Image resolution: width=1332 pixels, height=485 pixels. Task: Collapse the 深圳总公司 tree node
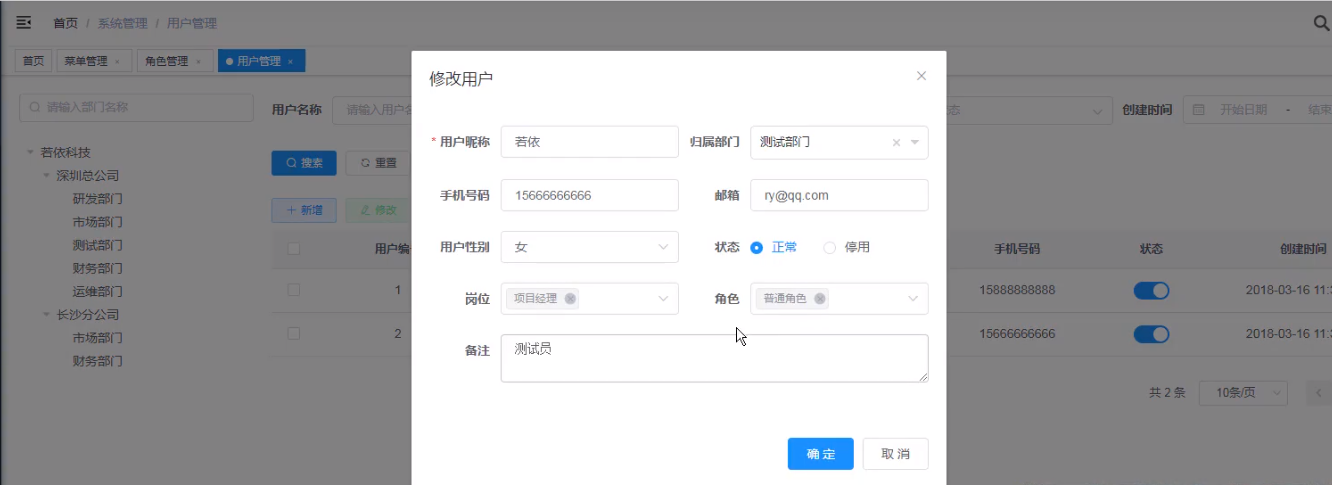click(x=47, y=176)
